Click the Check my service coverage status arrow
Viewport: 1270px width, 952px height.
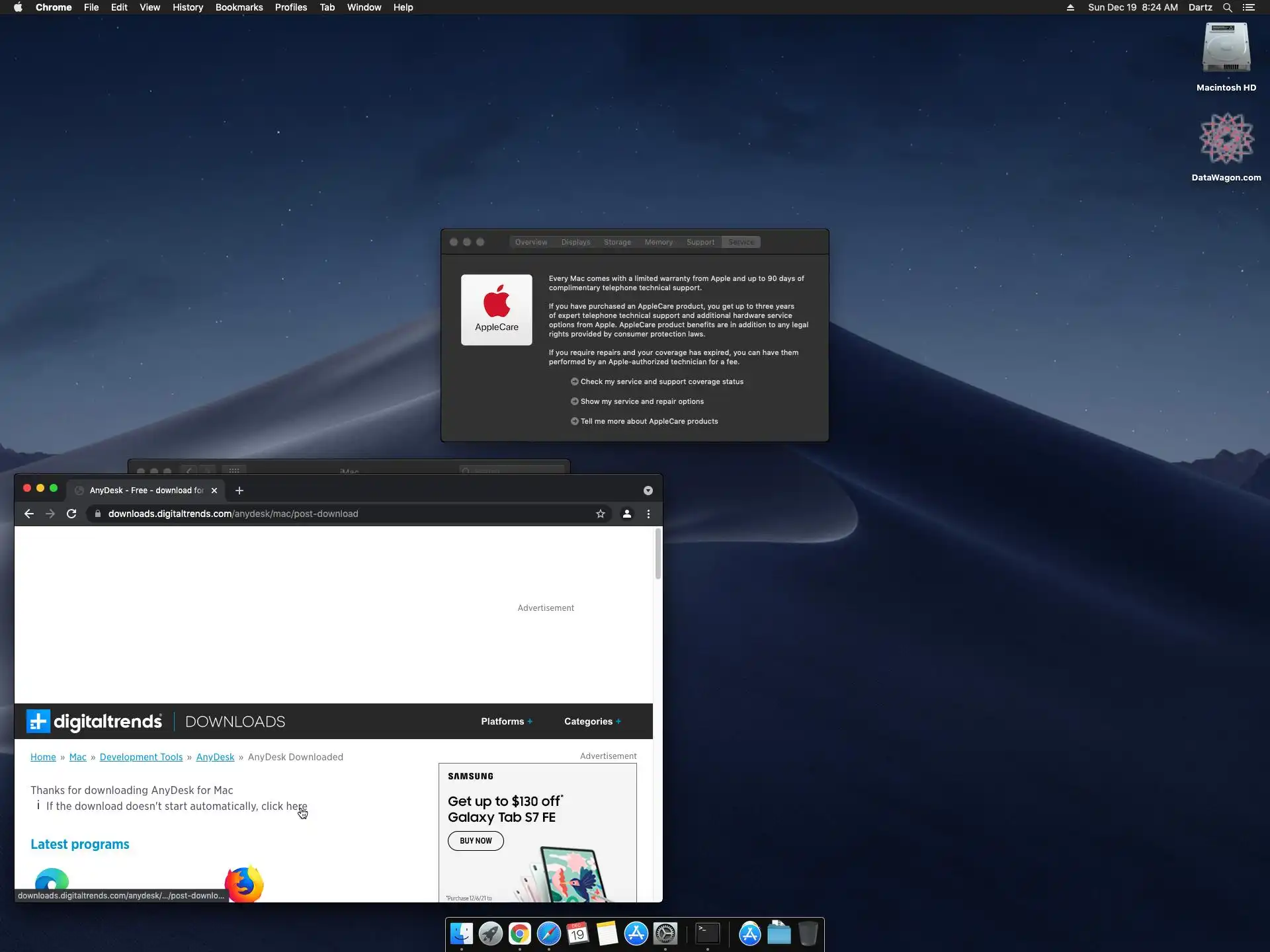pyautogui.click(x=574, y=381)
